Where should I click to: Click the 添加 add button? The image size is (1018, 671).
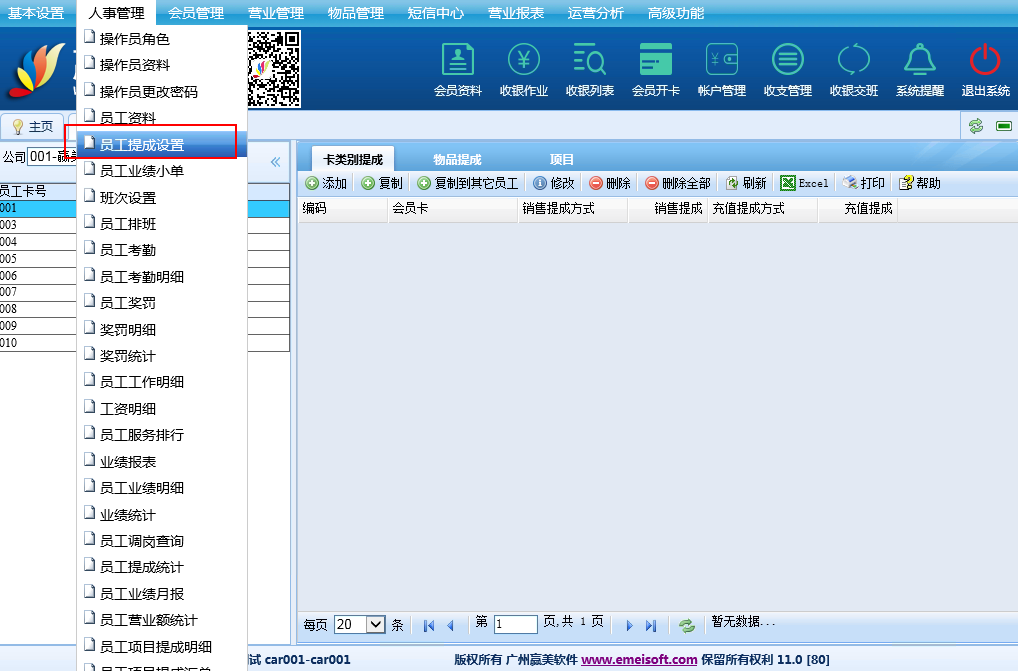click(326, 183)
